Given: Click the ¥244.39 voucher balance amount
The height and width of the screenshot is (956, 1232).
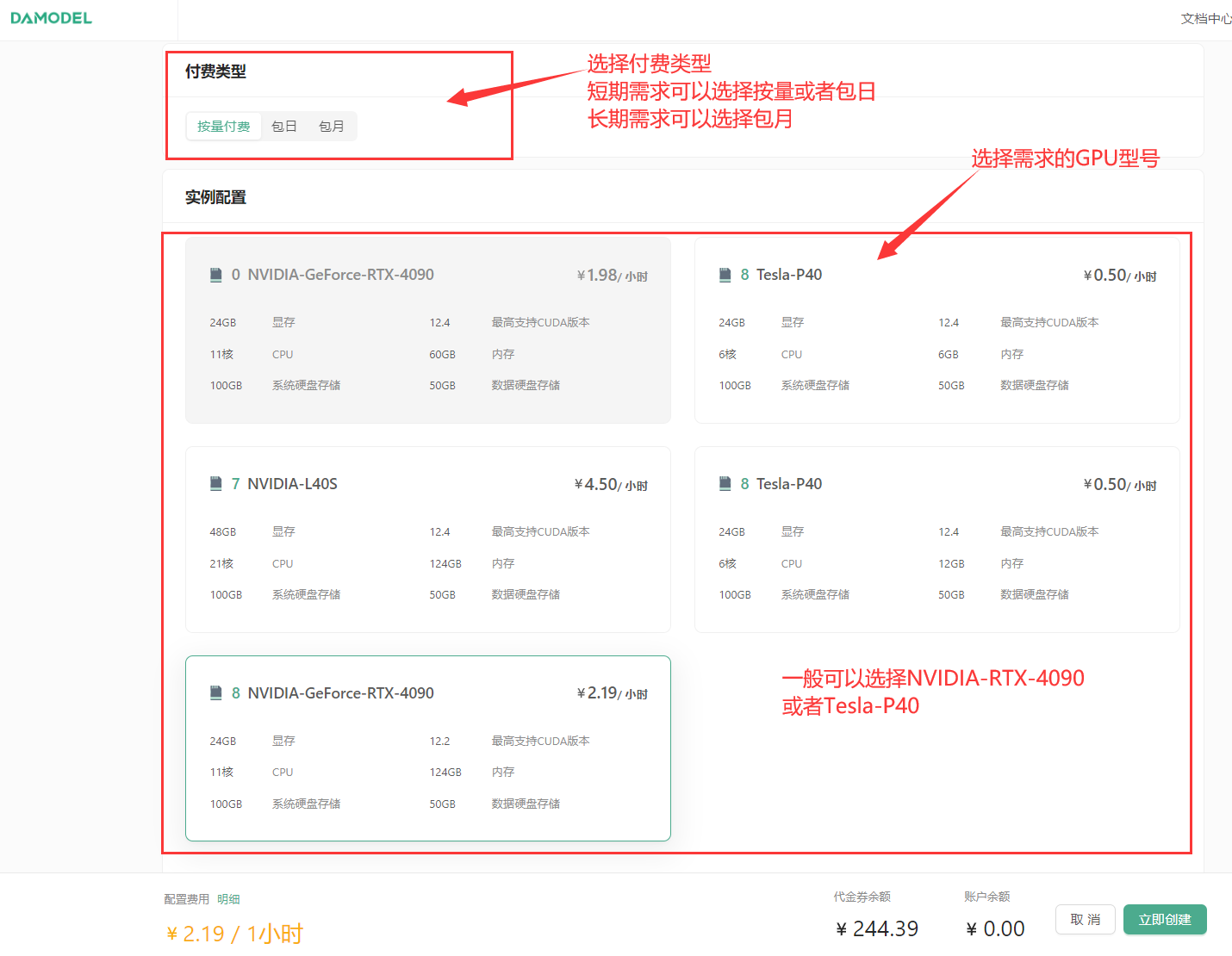Looking at the screenshot, I should click(877, 928).
